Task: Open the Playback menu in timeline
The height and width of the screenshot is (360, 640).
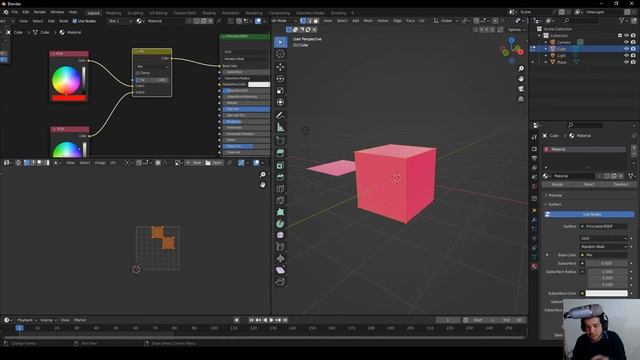Action: point(27,320)
